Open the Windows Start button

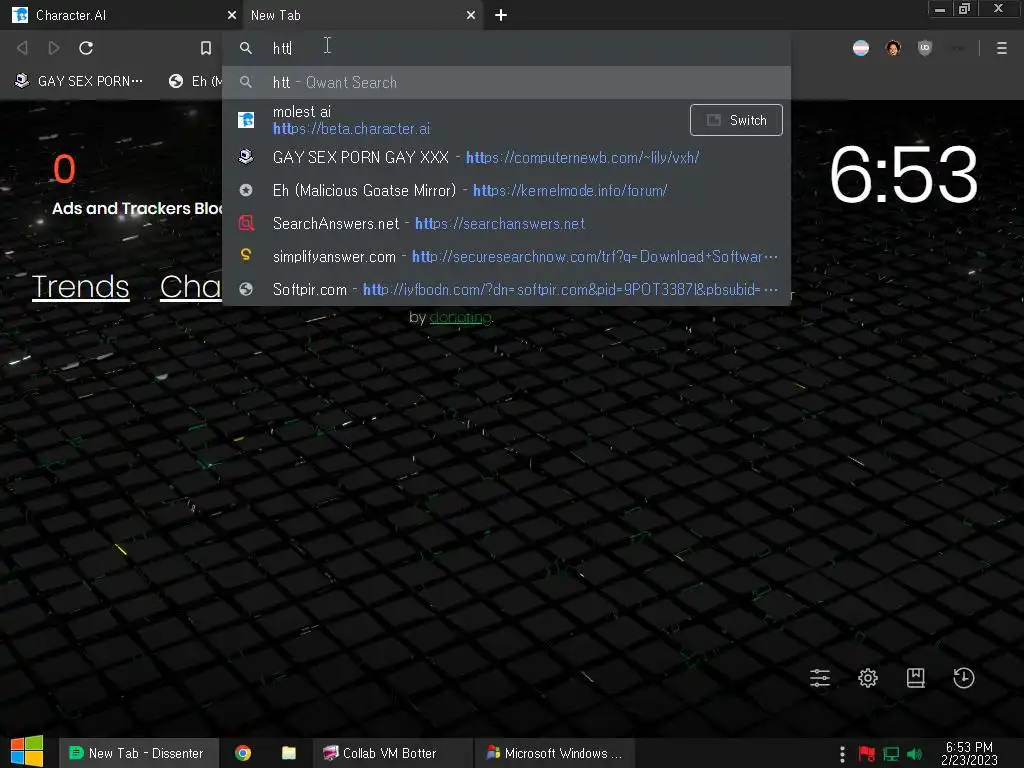pyautogui.click(x=27, y=752)
